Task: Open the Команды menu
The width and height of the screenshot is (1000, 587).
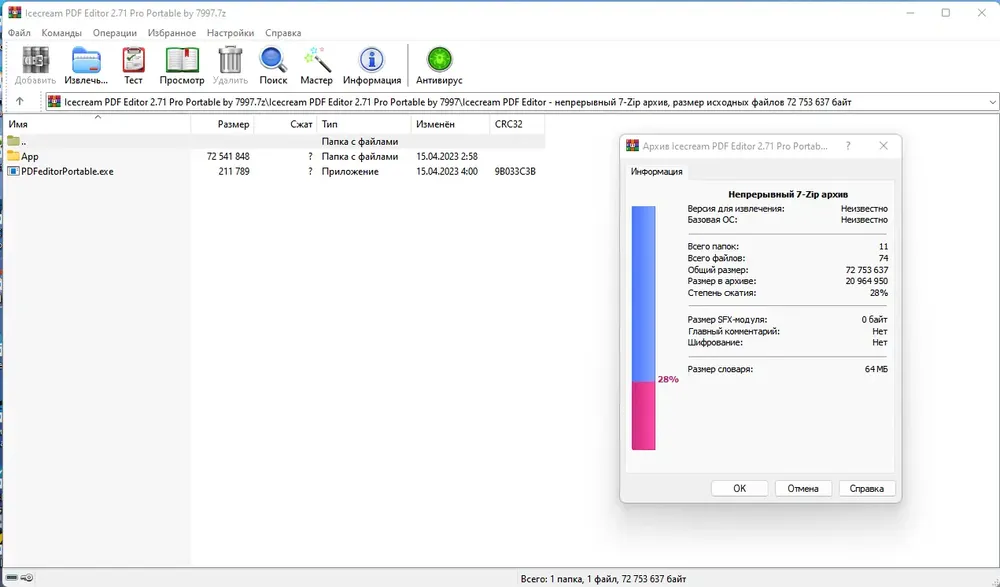Action: click(x=61, y=33)
